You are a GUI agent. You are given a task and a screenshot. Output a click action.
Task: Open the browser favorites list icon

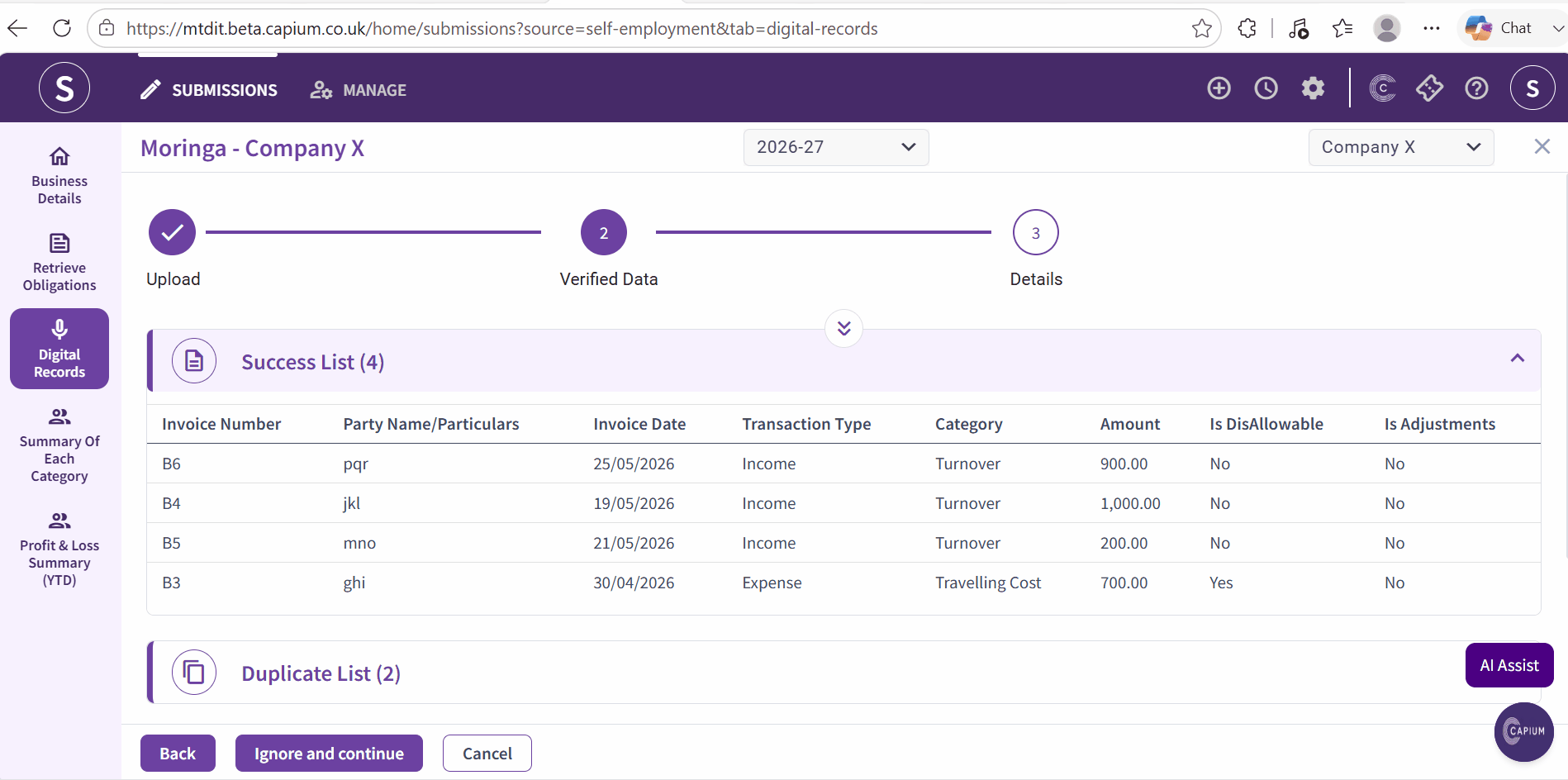tap(1342, 28)
